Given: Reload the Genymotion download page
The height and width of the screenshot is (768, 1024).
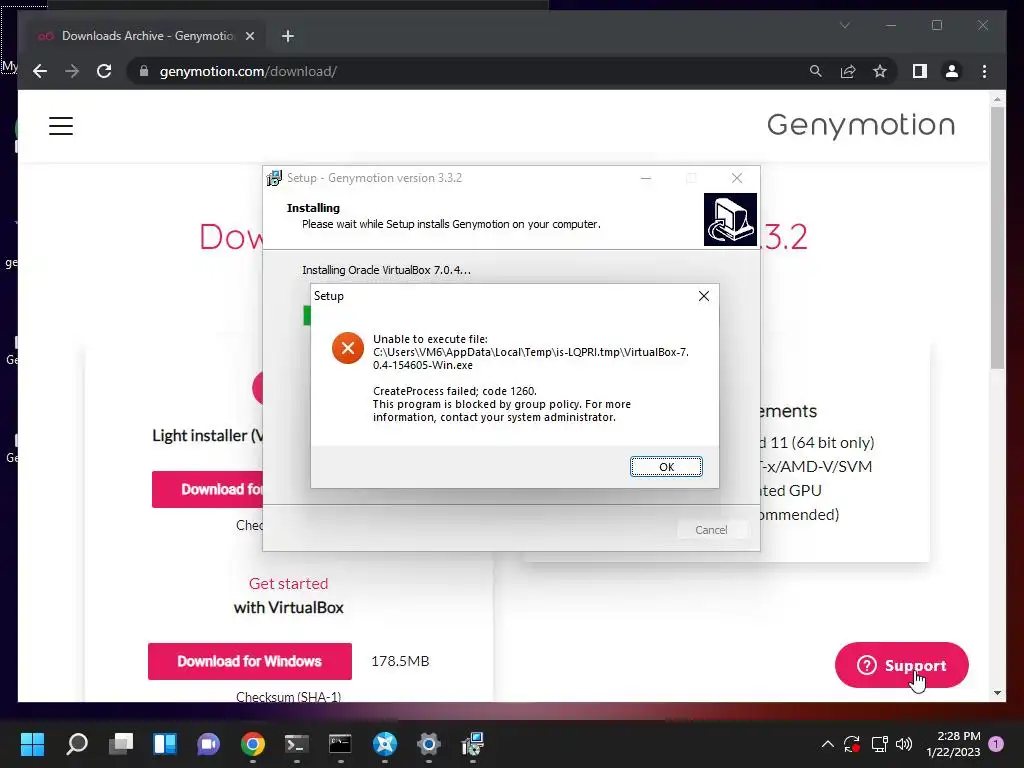Looking at the screenshot, I should [x=104, y=71].
